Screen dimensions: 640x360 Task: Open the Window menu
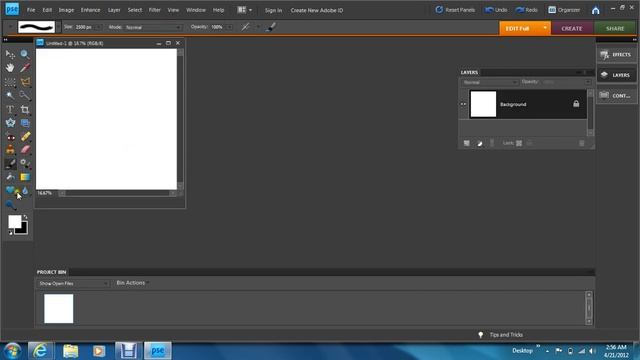[x=196, y=10]
